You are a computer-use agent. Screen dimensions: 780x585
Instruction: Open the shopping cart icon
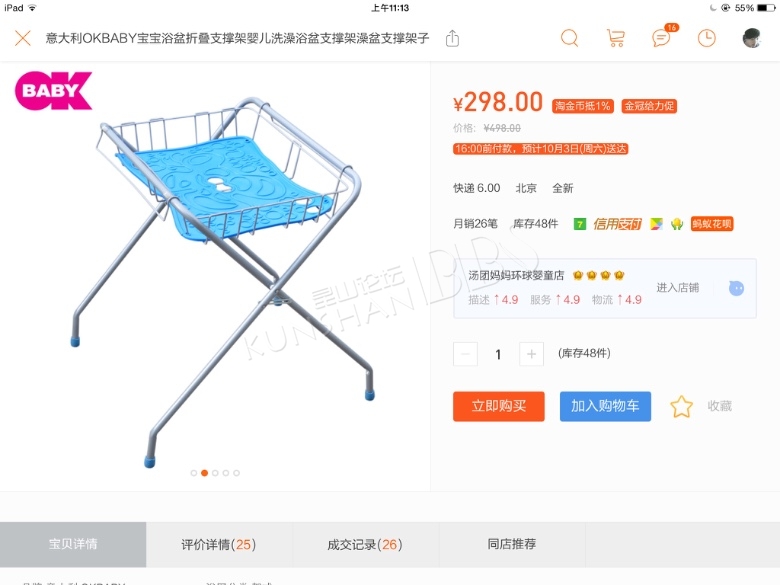coord(616,38)
